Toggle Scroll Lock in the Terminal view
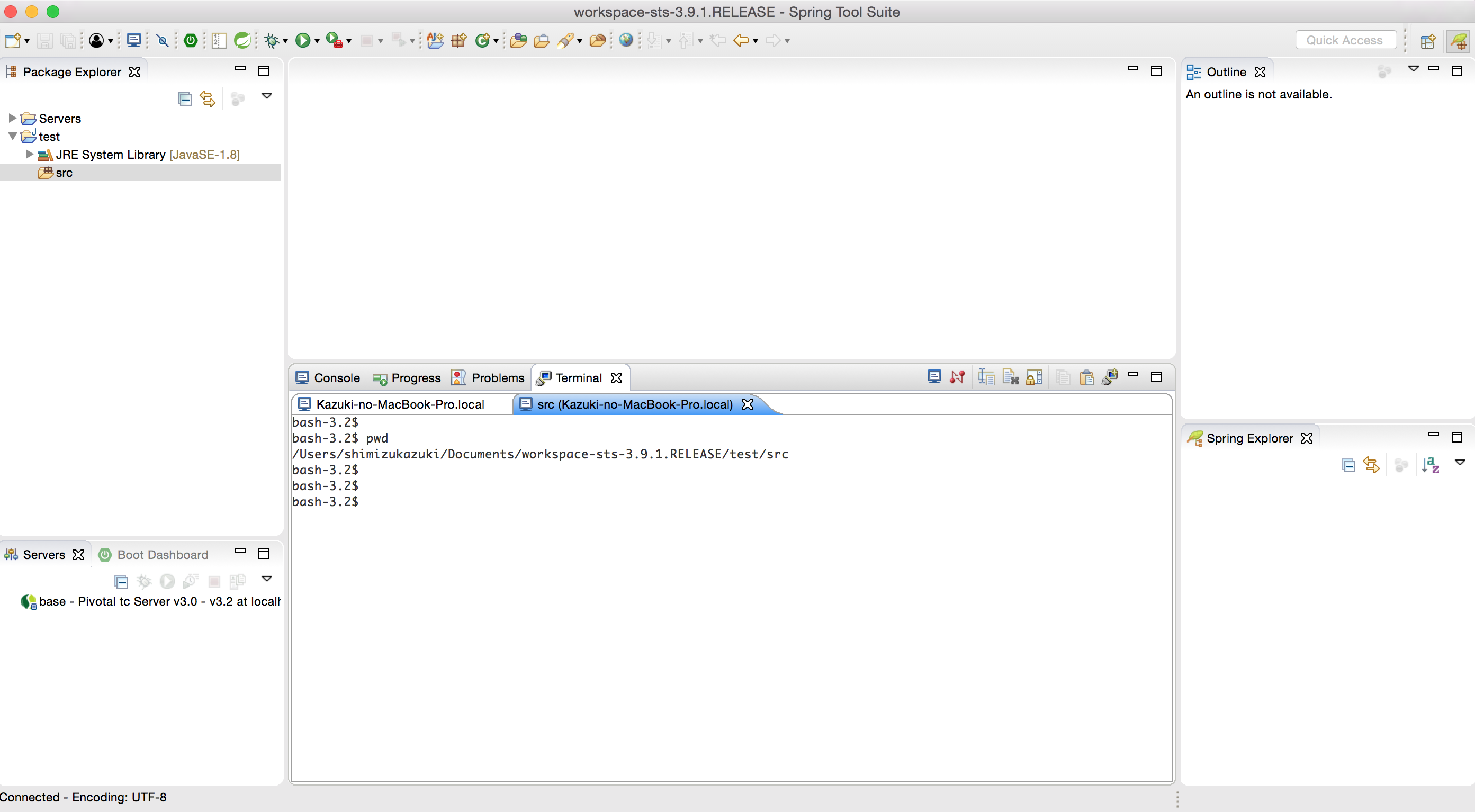Image resolution: width=1475 pixels, height=812 pixels. (986, 377)
